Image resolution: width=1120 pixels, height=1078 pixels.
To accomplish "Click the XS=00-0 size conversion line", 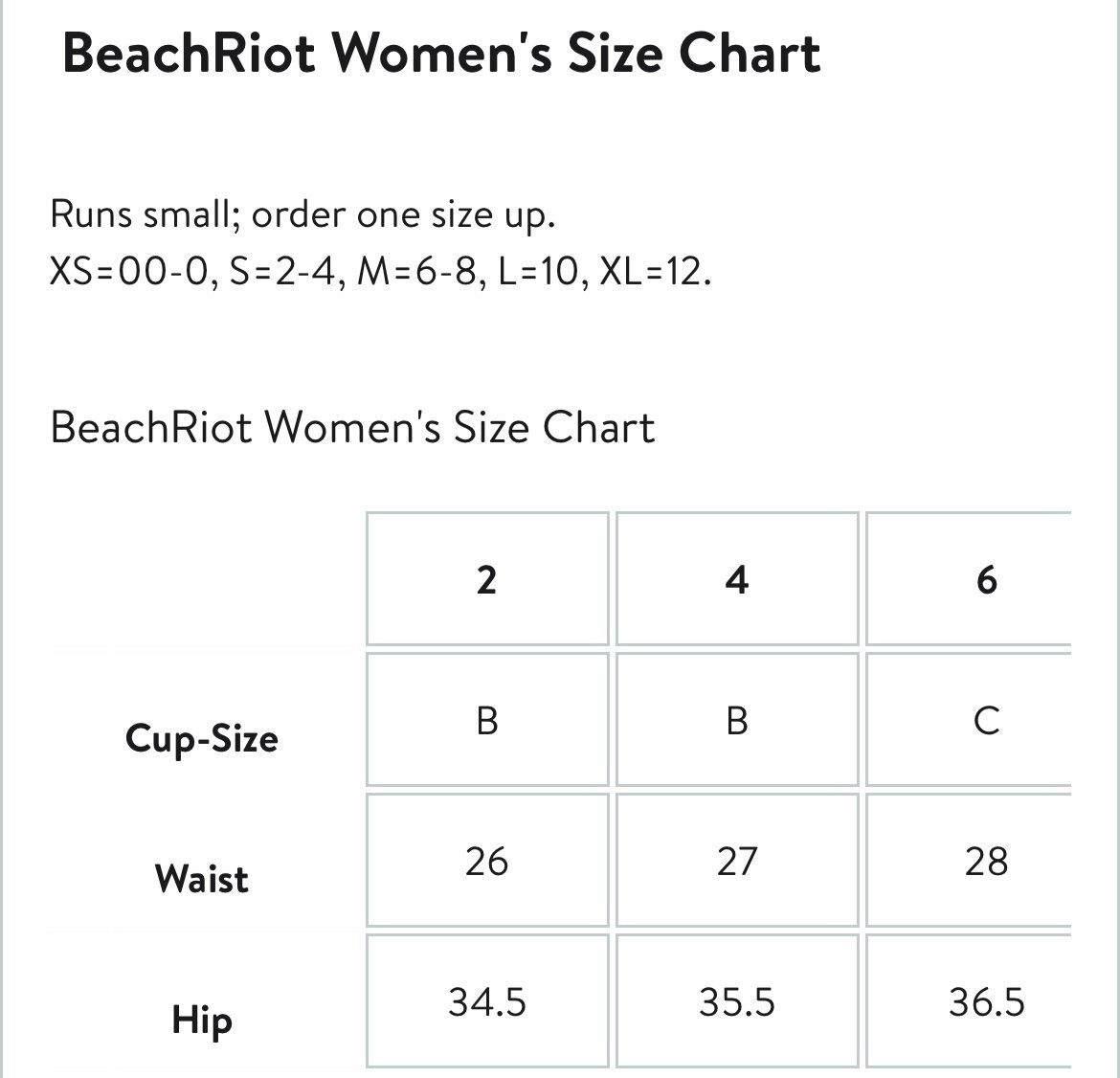I will click(381, 272).
